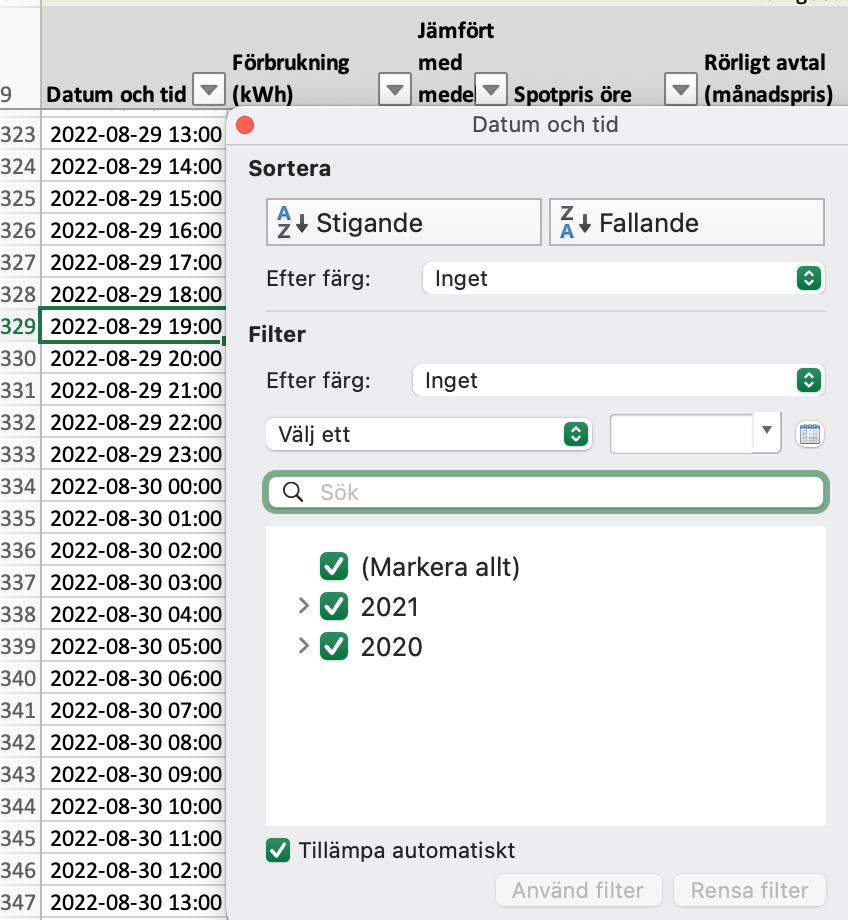848x920 pixels.
Task: Open the filter value combo box arrow
Action: [x=766, y=430]
